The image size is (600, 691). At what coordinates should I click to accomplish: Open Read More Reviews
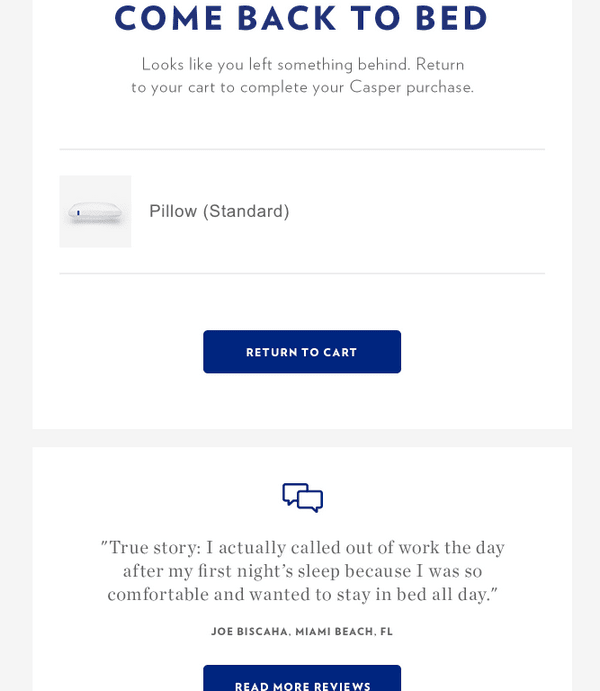pos(302,679)
